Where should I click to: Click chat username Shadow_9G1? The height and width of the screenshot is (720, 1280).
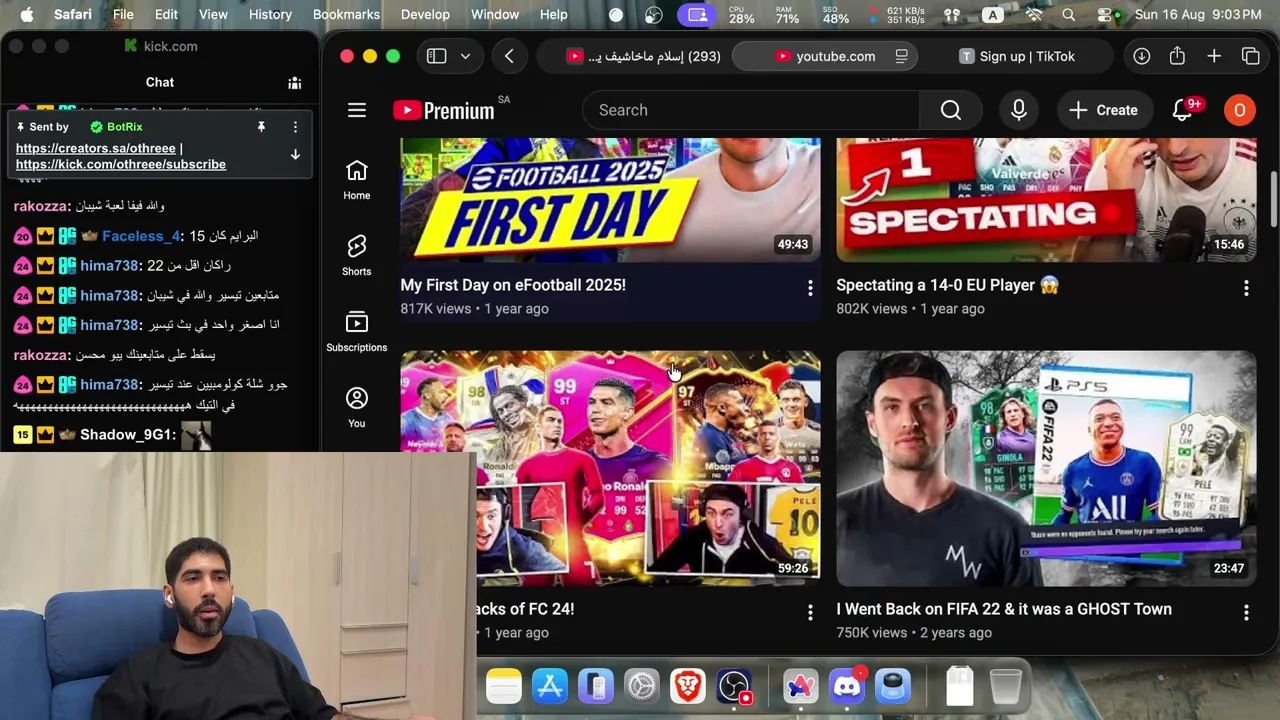tap(128, 435)
